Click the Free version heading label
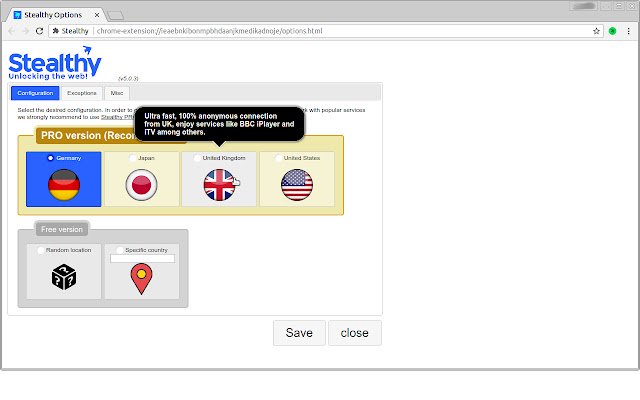This screenshot has height=400, width=640. click(x=62, y=229)
